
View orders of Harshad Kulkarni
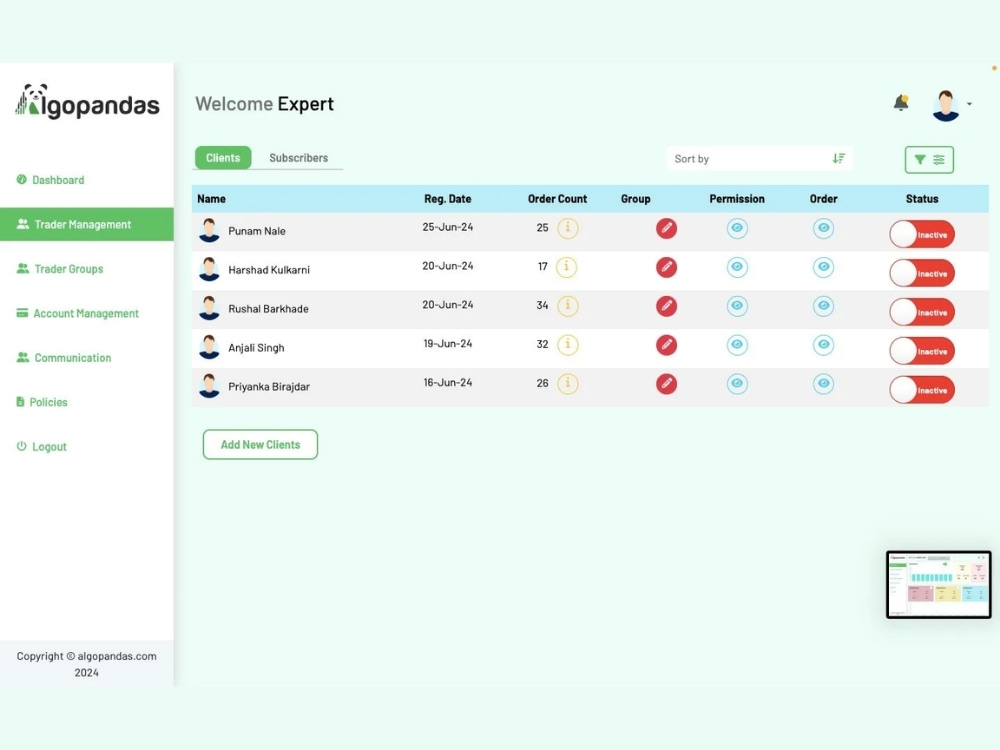(x=823, y=267)
